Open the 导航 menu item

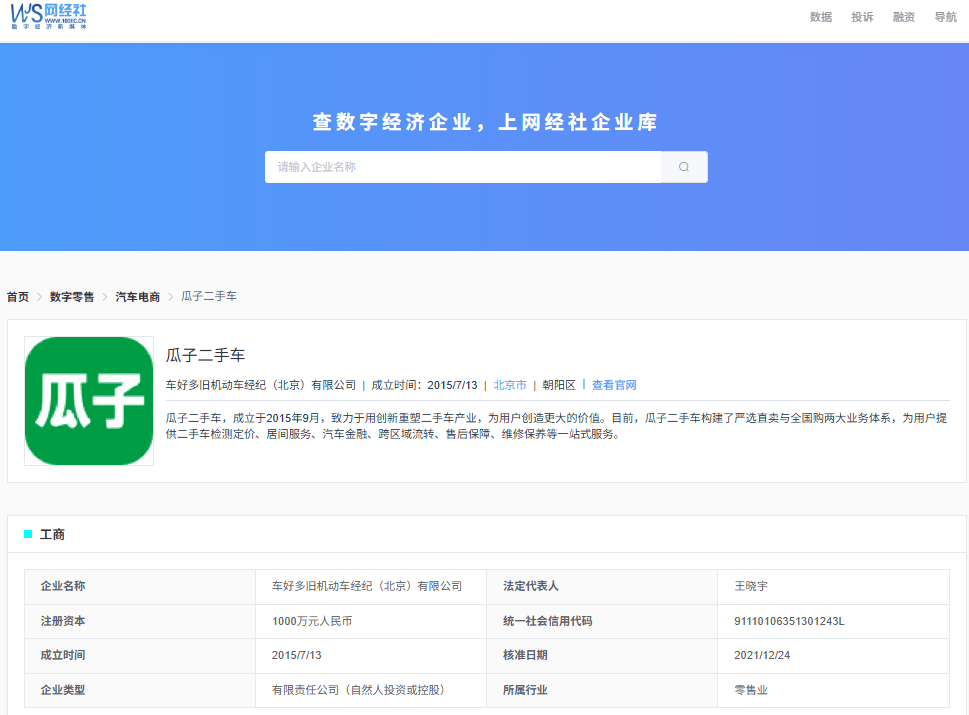(945, 17)
